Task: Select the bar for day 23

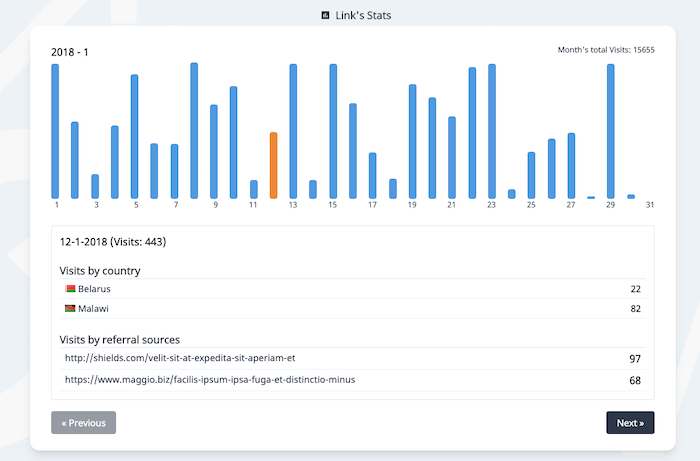Action: 492,131
